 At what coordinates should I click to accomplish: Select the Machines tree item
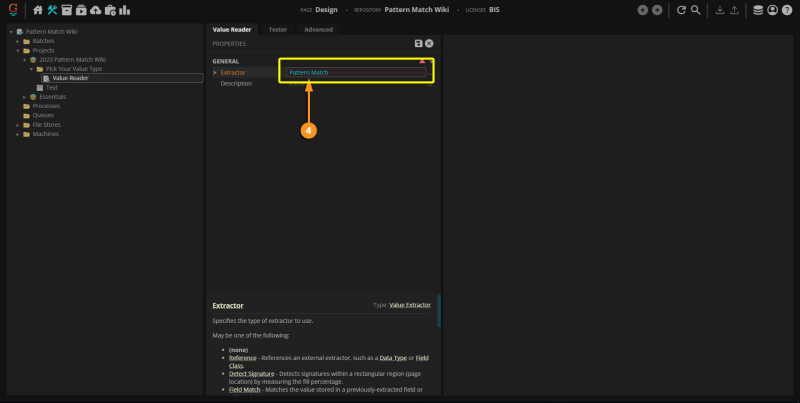pos(45,134)
